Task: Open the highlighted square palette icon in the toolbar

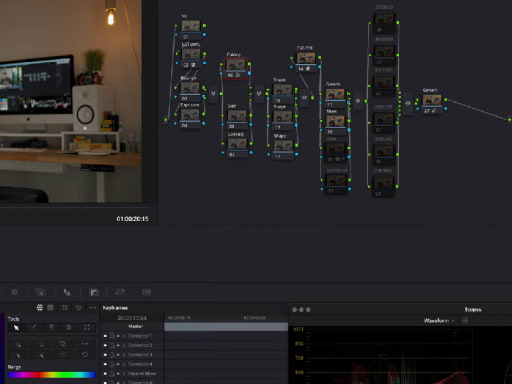Action: click(94, 292)
